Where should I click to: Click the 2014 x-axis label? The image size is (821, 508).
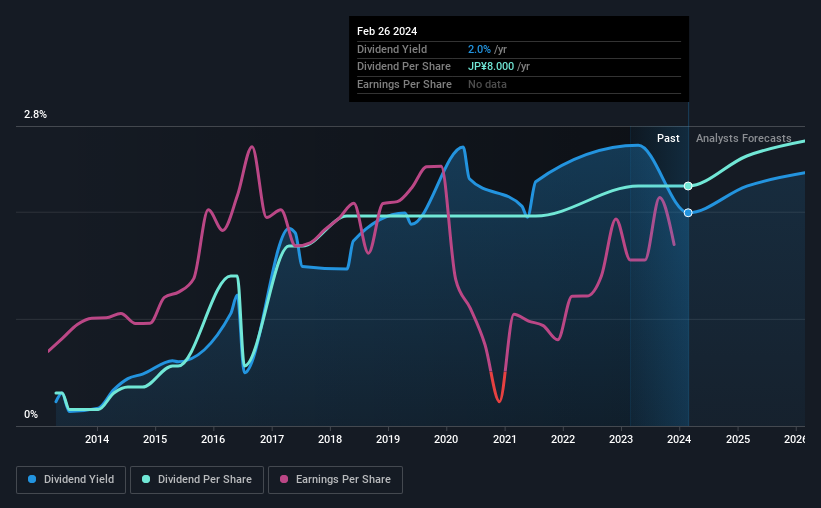coord(97,439)
